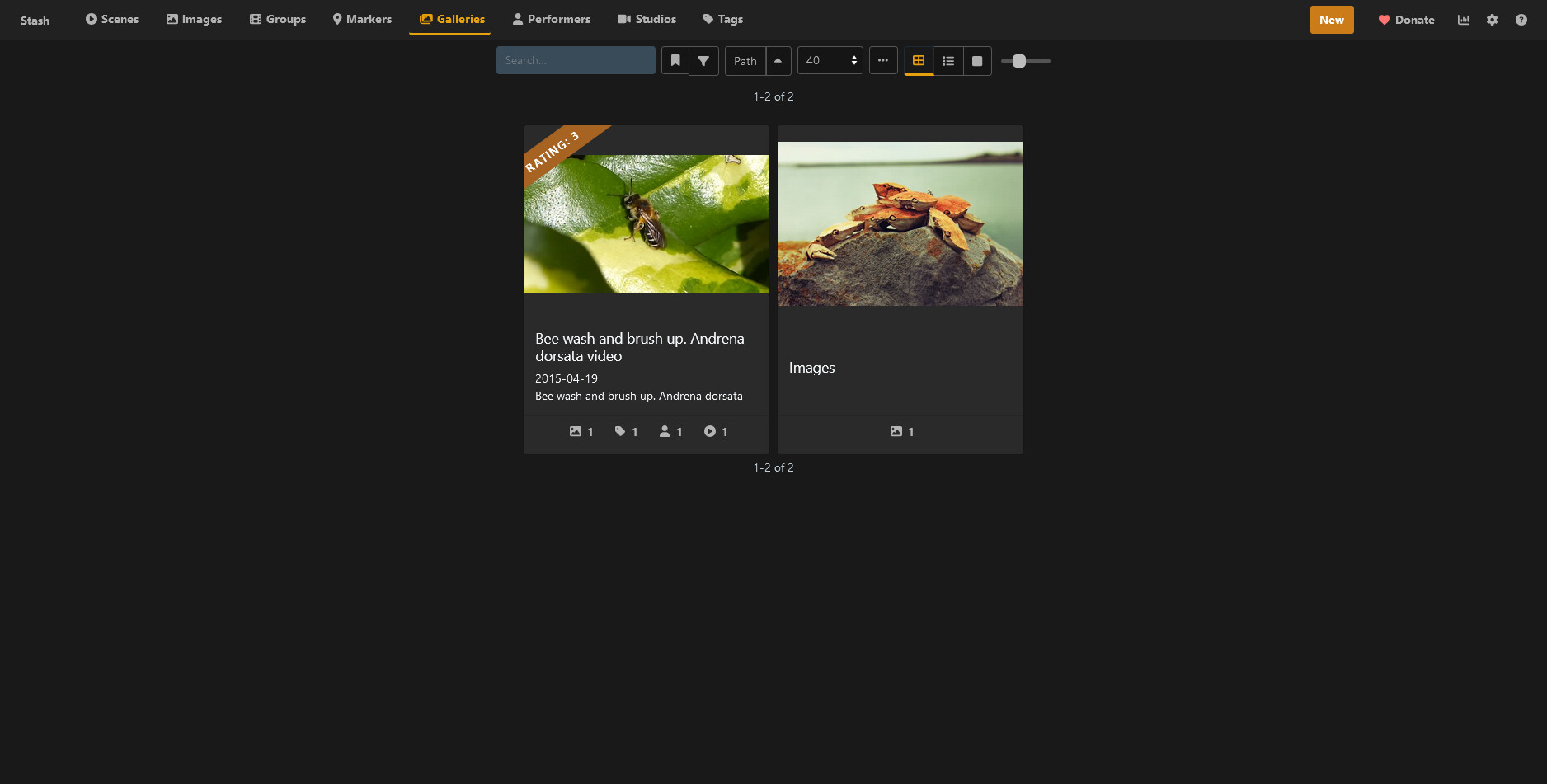
Task: Open the 40 per-page dropdown
Action: pyautogui.click(x=830, y=60)
